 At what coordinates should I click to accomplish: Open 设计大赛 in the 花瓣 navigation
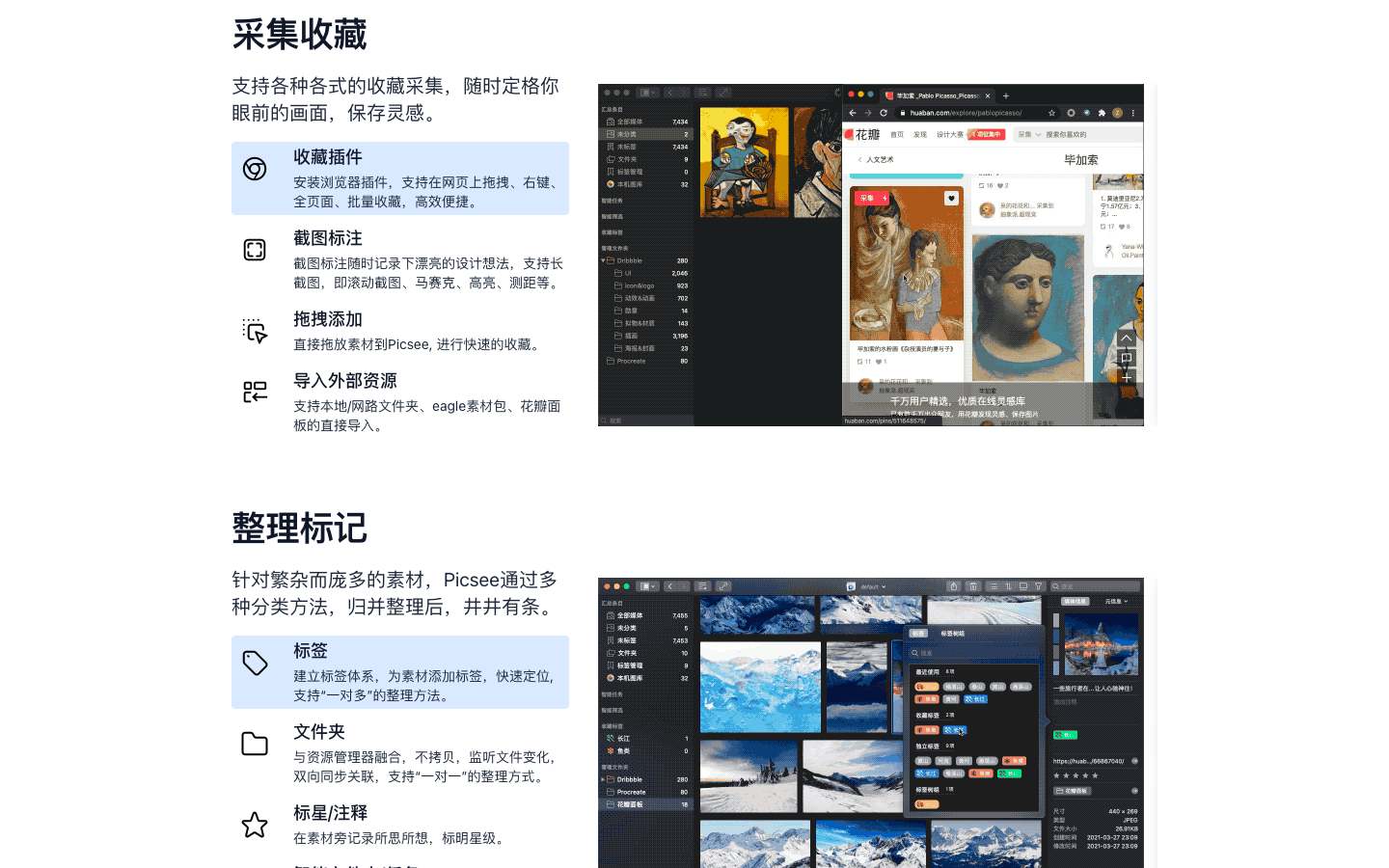[x=950, y=135]
